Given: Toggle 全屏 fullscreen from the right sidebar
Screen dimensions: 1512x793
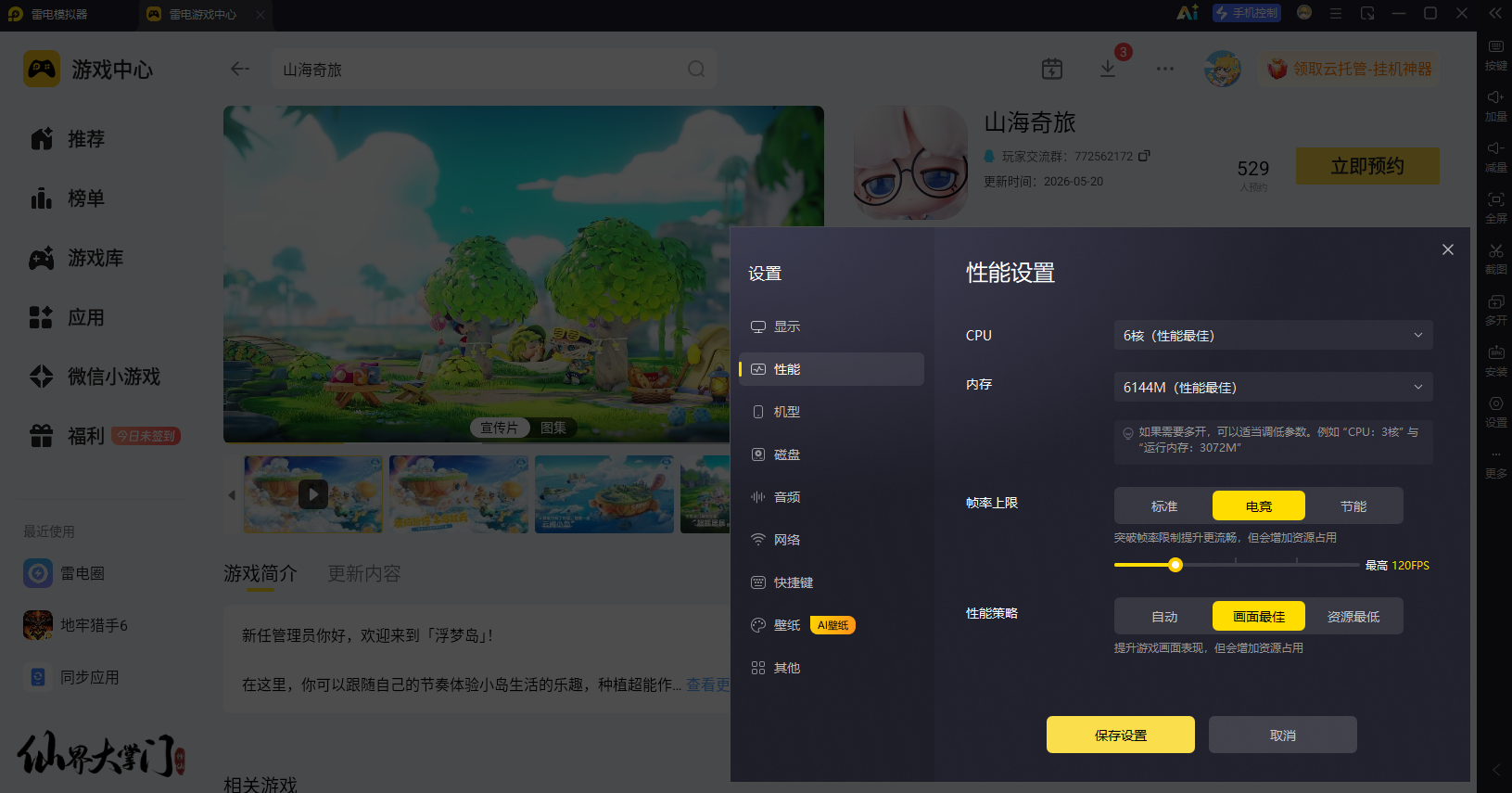Looking at the screenshot, I should click(x=1495, y=207).
